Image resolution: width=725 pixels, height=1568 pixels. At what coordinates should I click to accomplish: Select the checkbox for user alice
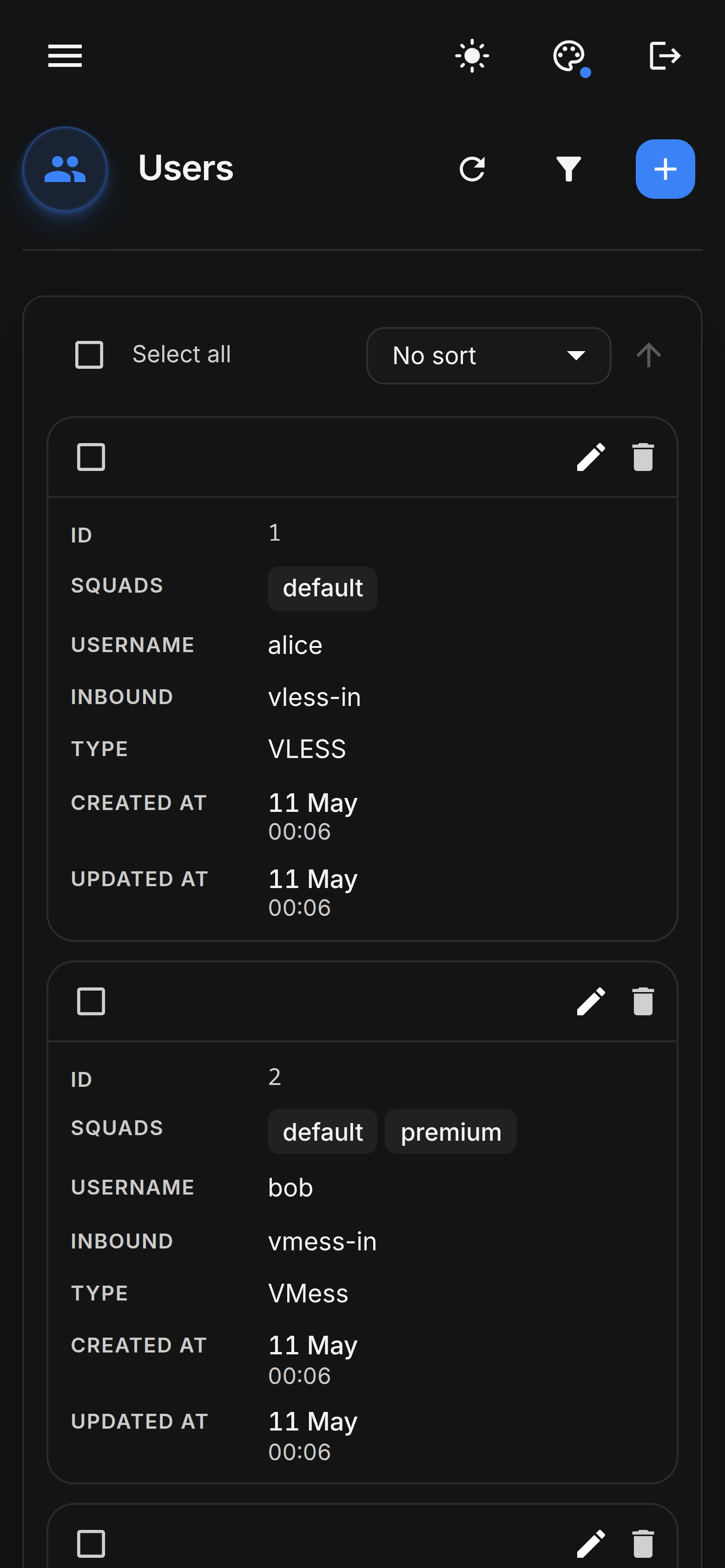92,457
